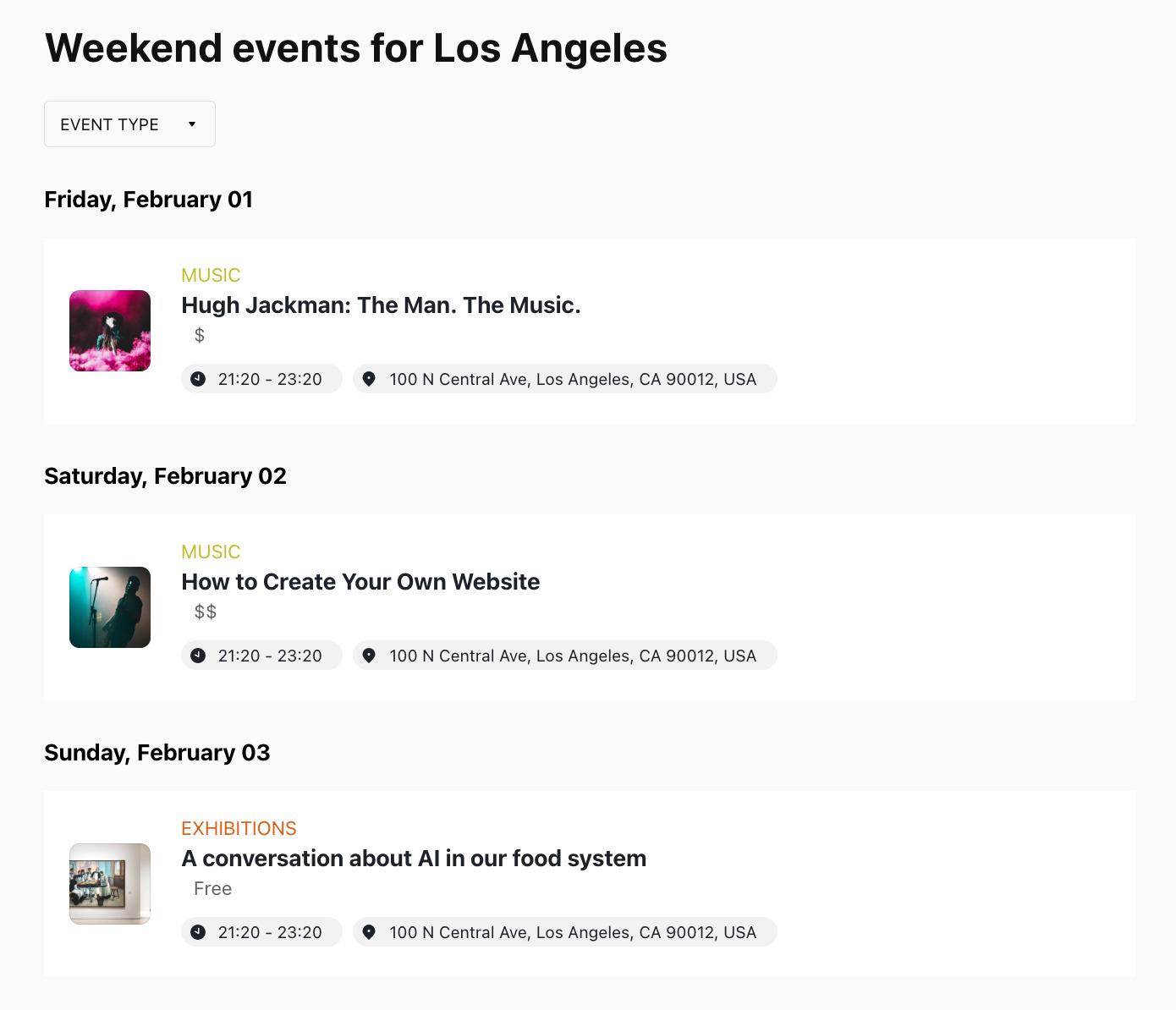The height and width of the screenshot is (1010, 1176).
Task: Click the clock icon on the website workshop event
Action: coord(198,655)
